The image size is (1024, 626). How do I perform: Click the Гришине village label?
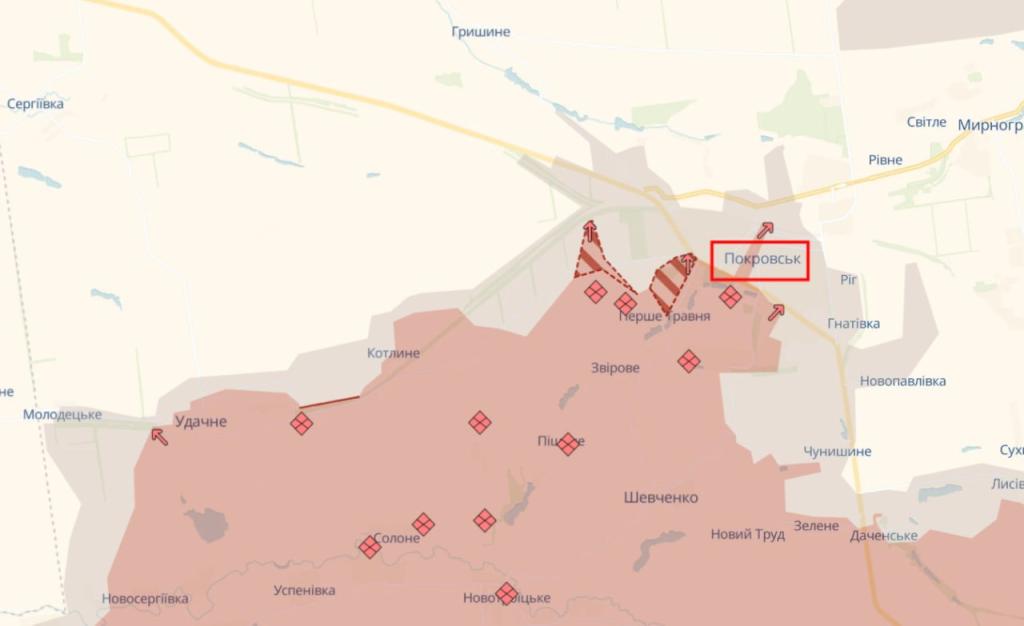pos(481,31)
